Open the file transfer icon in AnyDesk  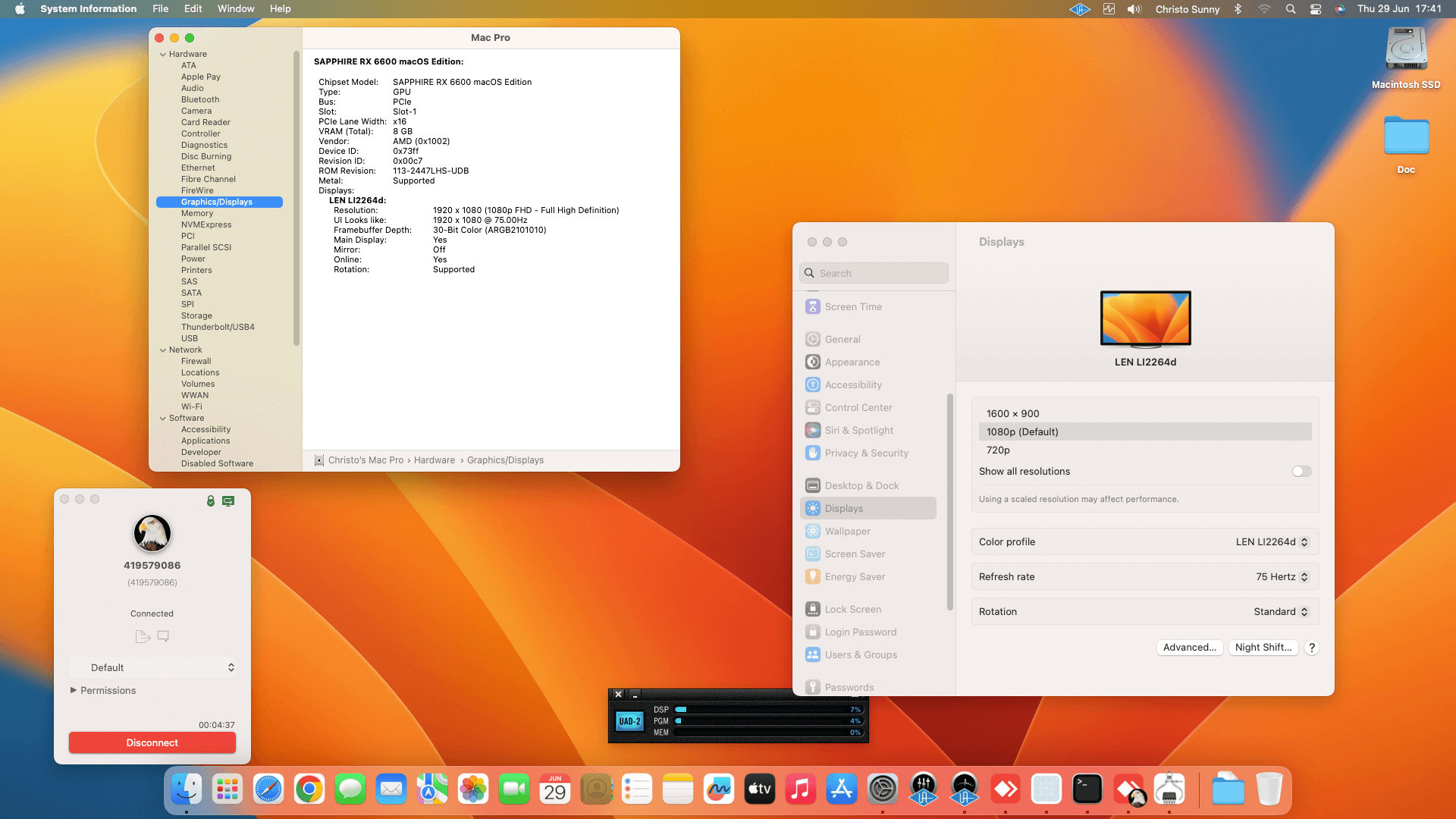143,636
